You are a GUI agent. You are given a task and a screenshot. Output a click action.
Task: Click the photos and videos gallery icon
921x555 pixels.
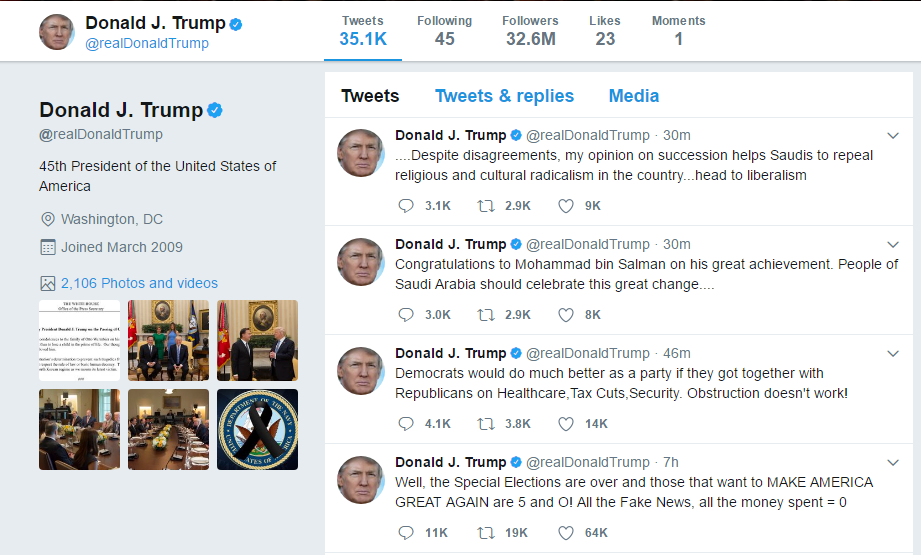point(47,283)
